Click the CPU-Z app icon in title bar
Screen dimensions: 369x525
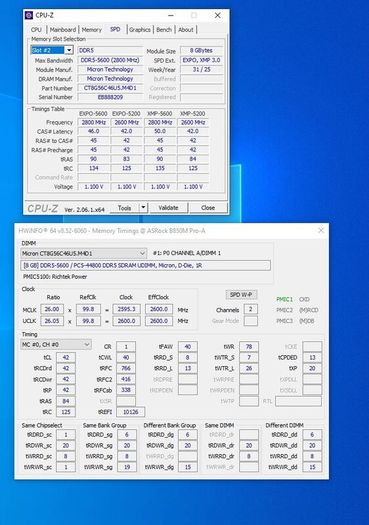coord(29,15)
